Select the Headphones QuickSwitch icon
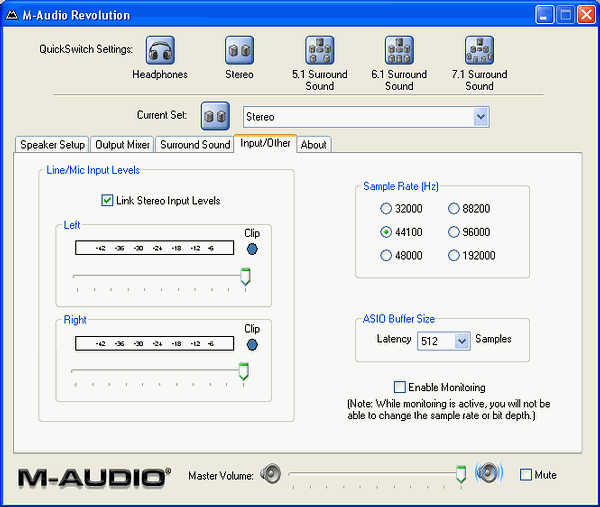Image resolution: width=600 pixels, height=507 pixels. [160, 51]
